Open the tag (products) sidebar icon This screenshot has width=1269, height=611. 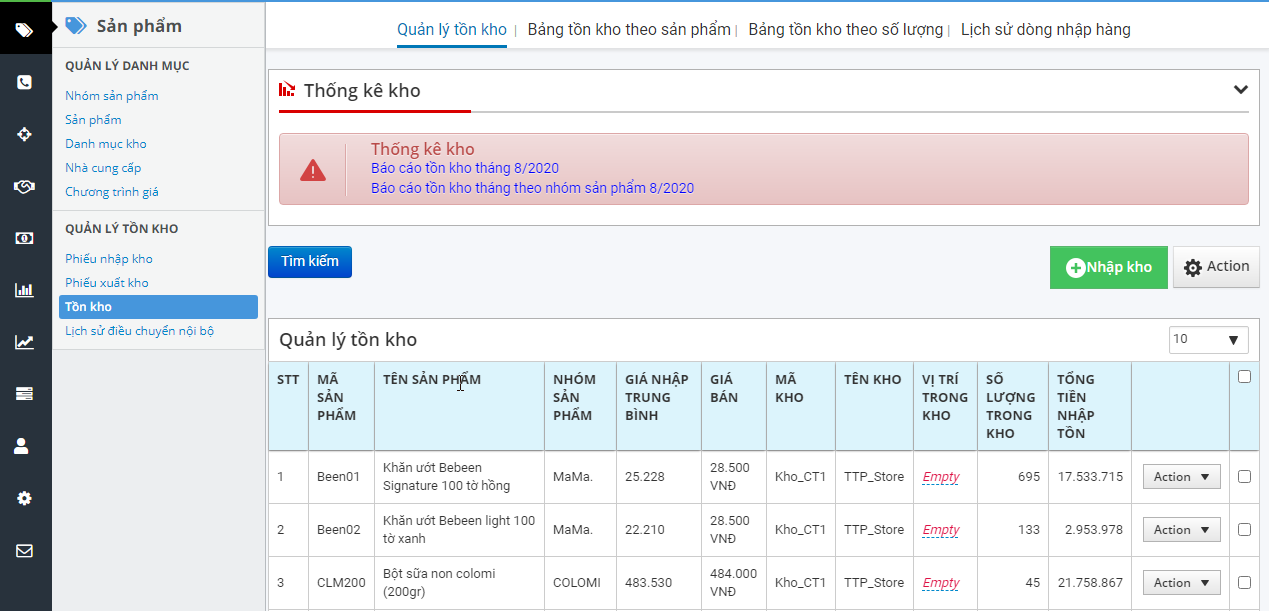click(x=24, y=30)
